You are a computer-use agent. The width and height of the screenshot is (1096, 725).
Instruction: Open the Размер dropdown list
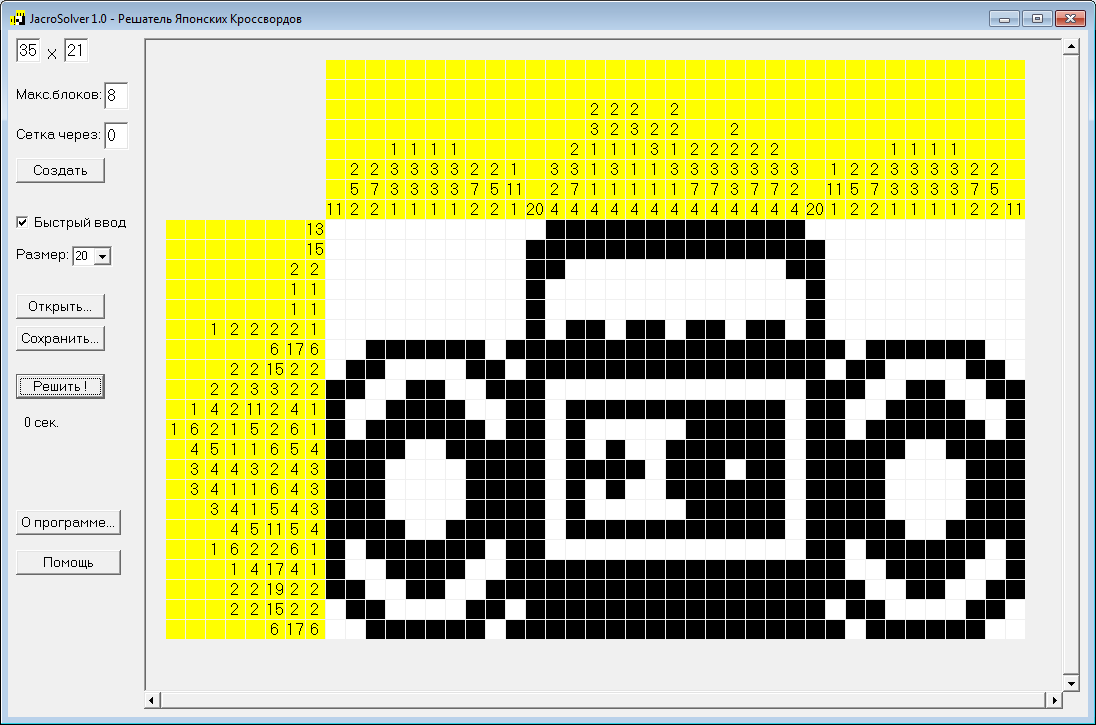coord(102,256)
